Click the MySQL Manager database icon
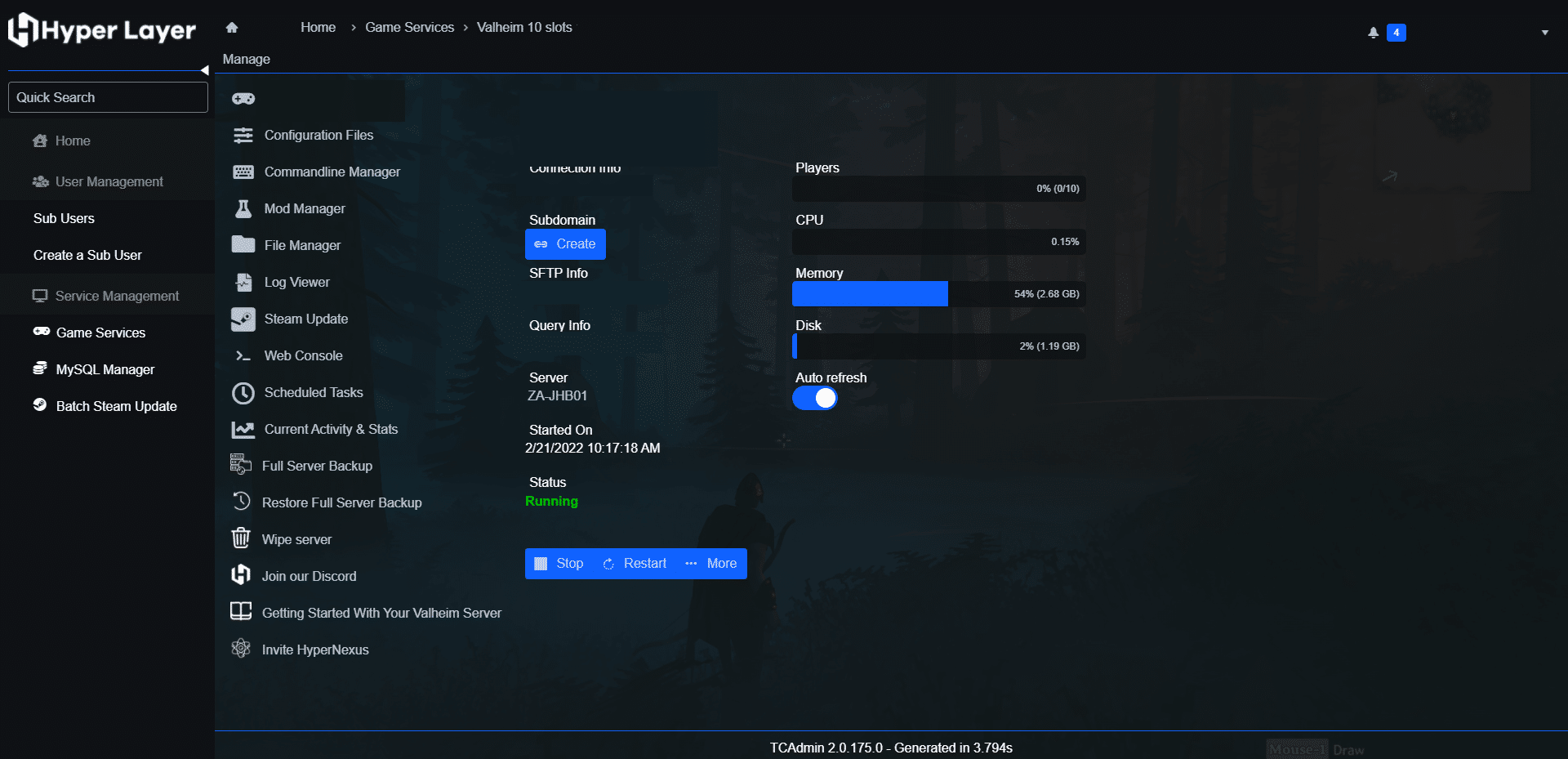The width and height of the screenshot is (1568, 759). (40, 368)
